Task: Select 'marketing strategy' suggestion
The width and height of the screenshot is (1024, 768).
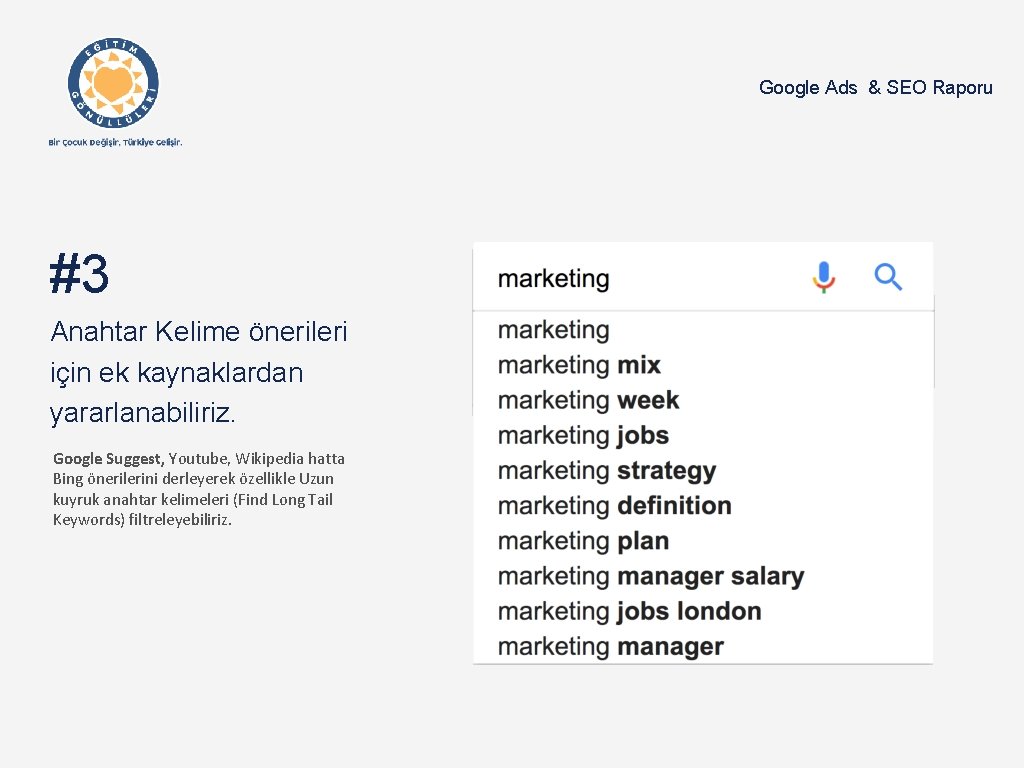Action: tap(607, 471)
